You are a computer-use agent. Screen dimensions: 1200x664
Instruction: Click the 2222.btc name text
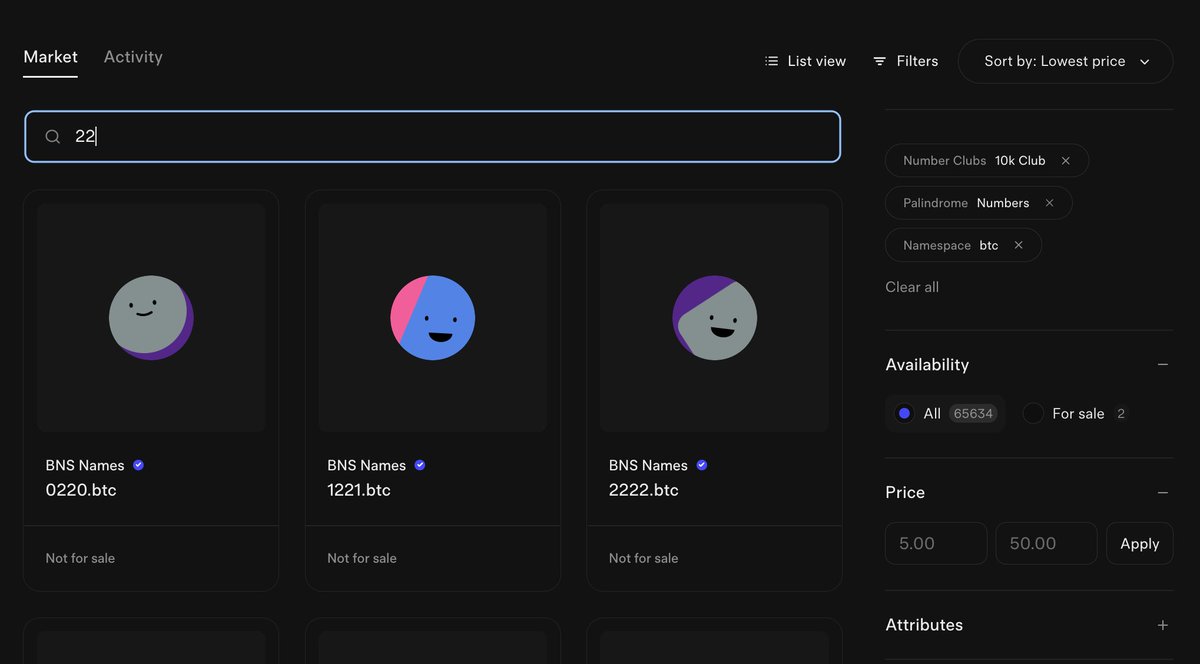644,490
